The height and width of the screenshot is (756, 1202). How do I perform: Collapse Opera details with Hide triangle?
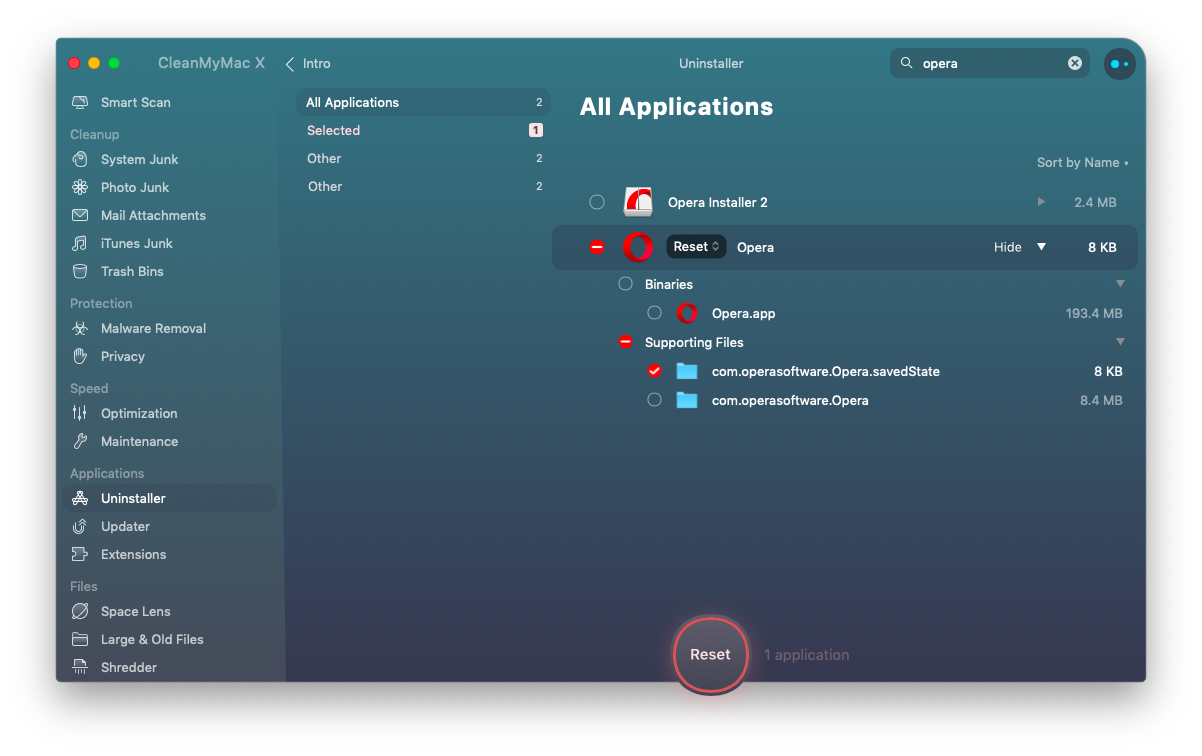[x=1041, y=247]
